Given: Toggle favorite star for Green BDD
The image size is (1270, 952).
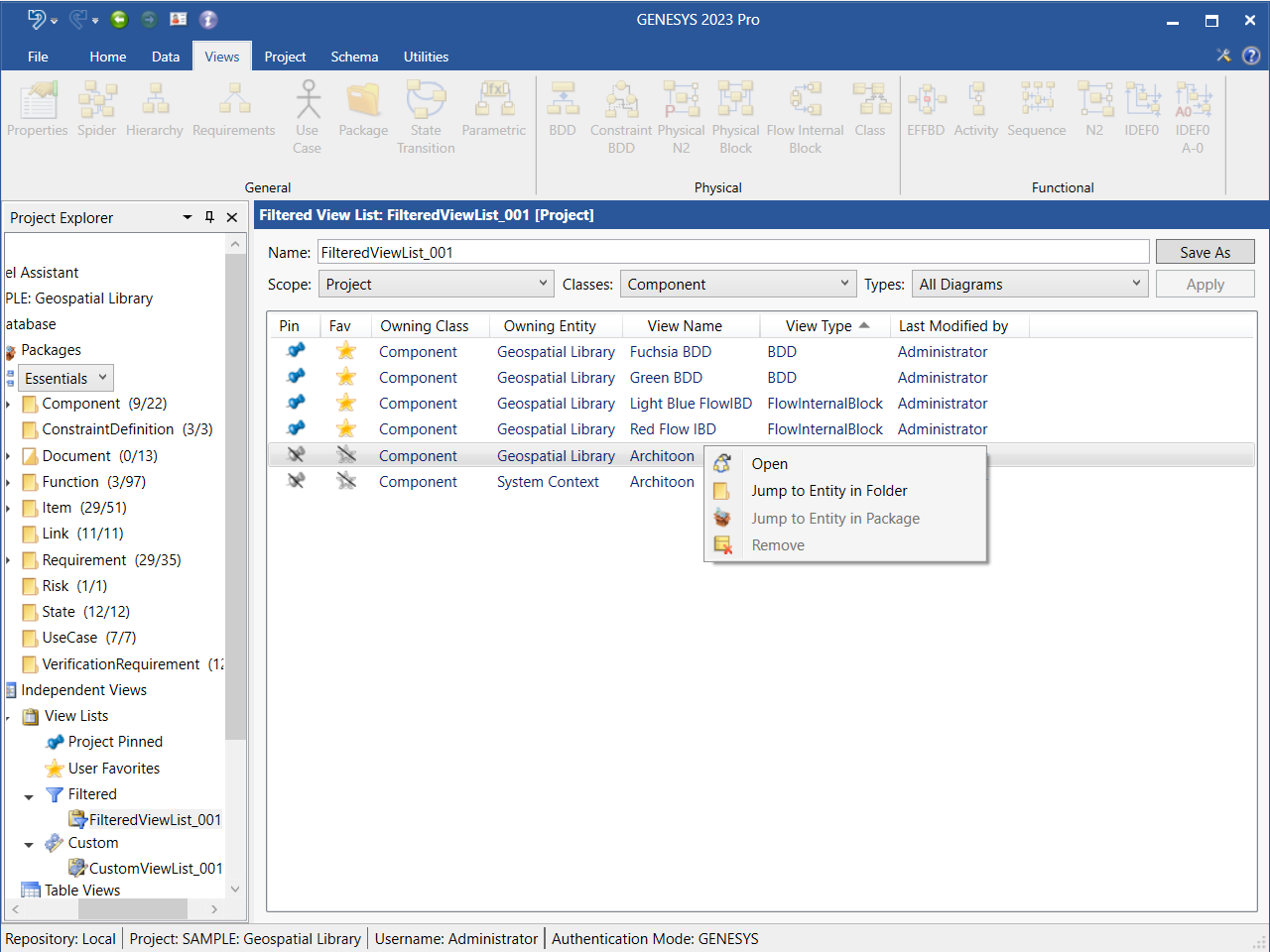Looking at the screenshot, I should coord(345,377).
